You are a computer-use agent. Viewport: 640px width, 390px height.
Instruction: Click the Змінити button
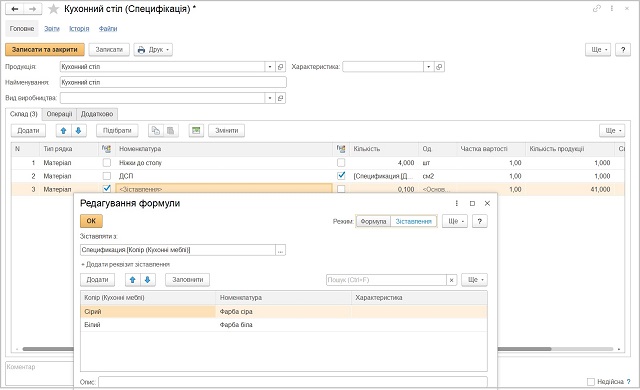point(227,131)
